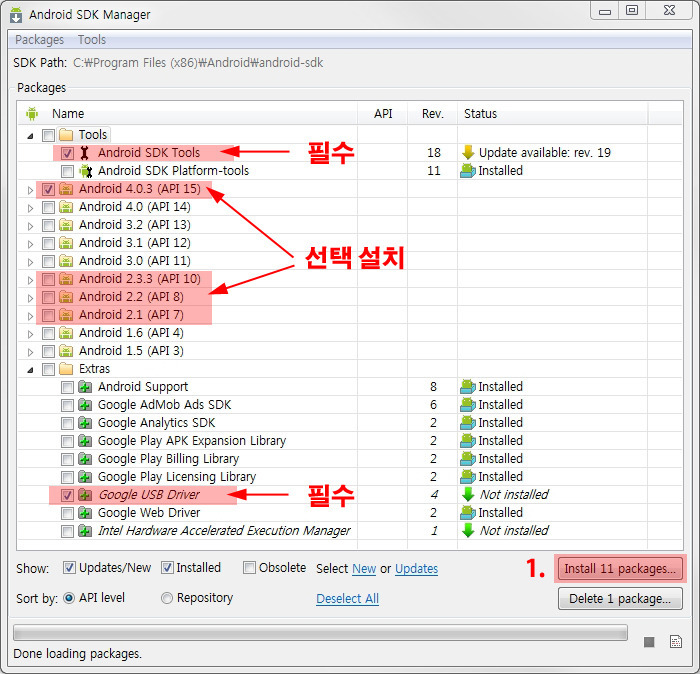Click the Delete 1 package button
The height and width of the screenshot is (674, 700).
point(620,599)
